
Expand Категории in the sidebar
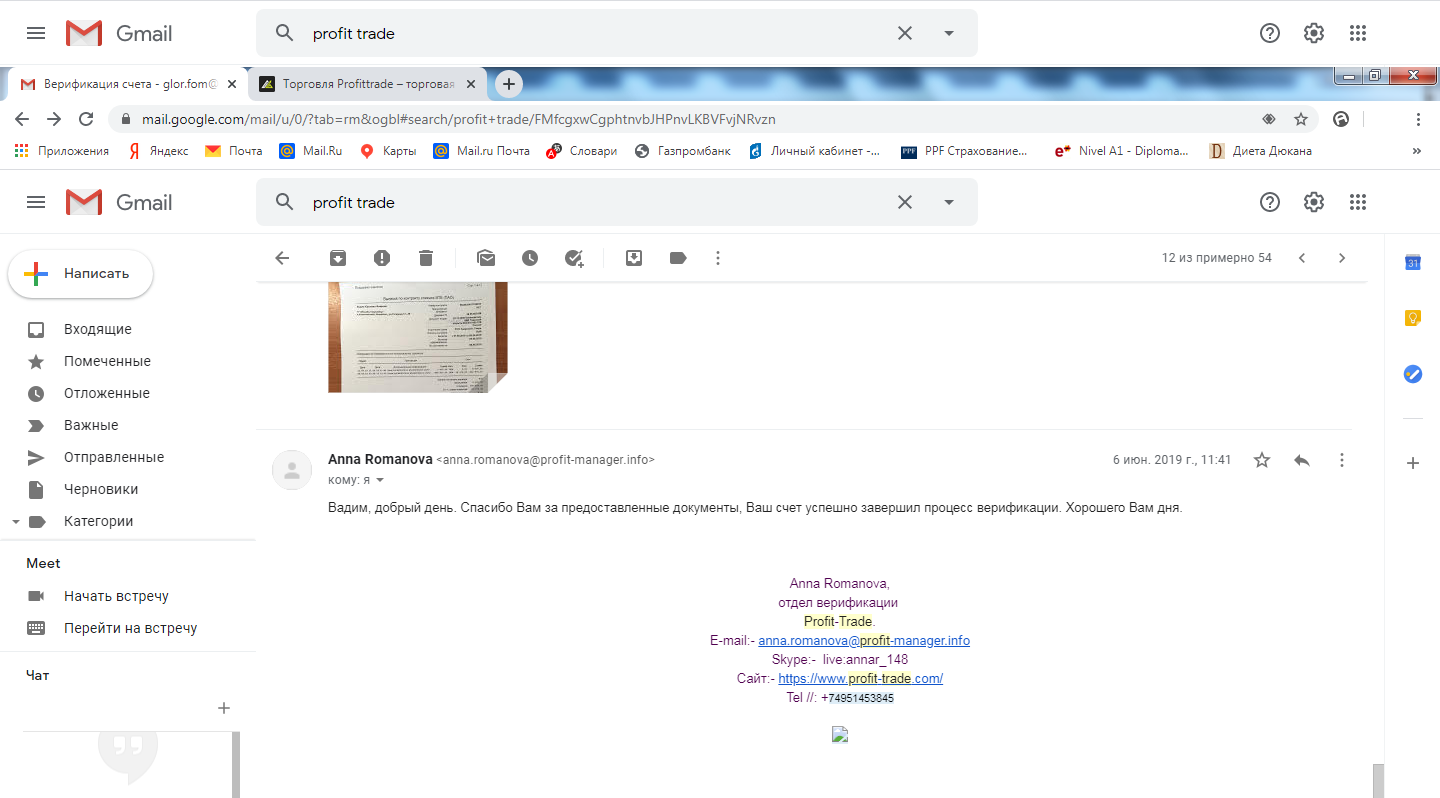(x=15, y=521)
